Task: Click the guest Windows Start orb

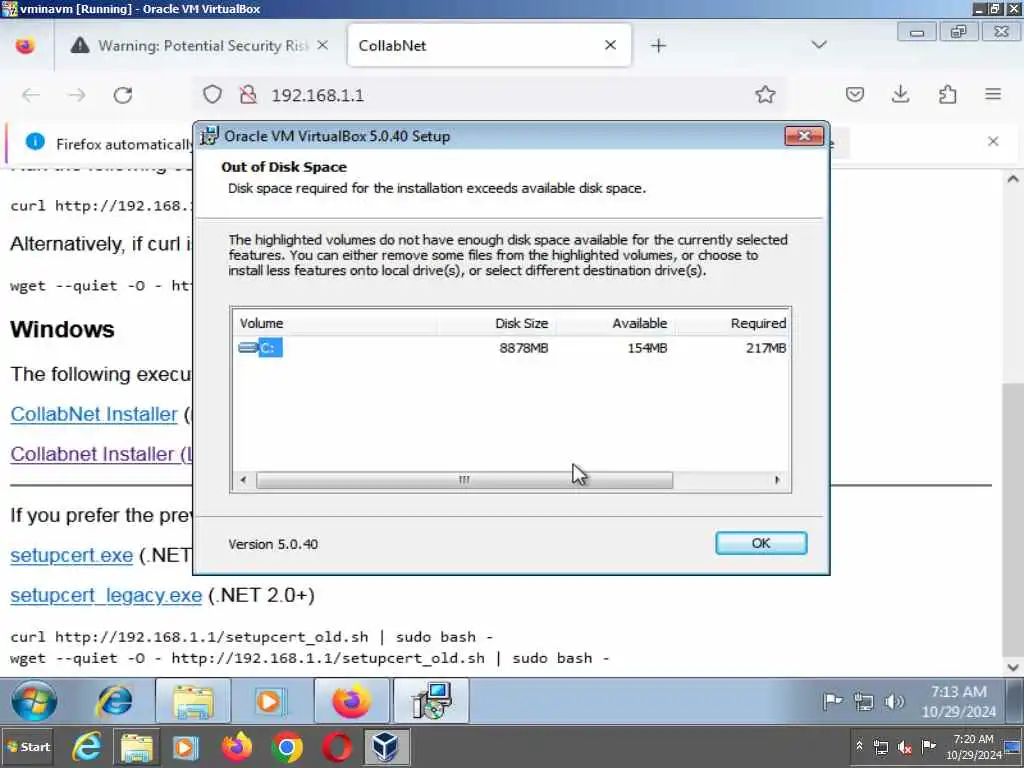Action: click(x=34, y=701)
